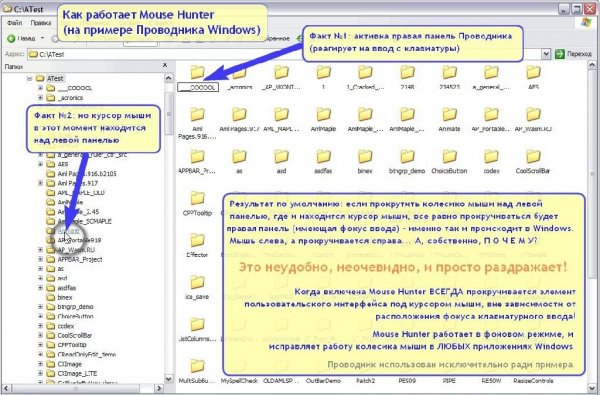The width and height of the screenshot is (600, 395).
Task: Click right pane scrollbar up arrow
Action: [x=593, y=66]
